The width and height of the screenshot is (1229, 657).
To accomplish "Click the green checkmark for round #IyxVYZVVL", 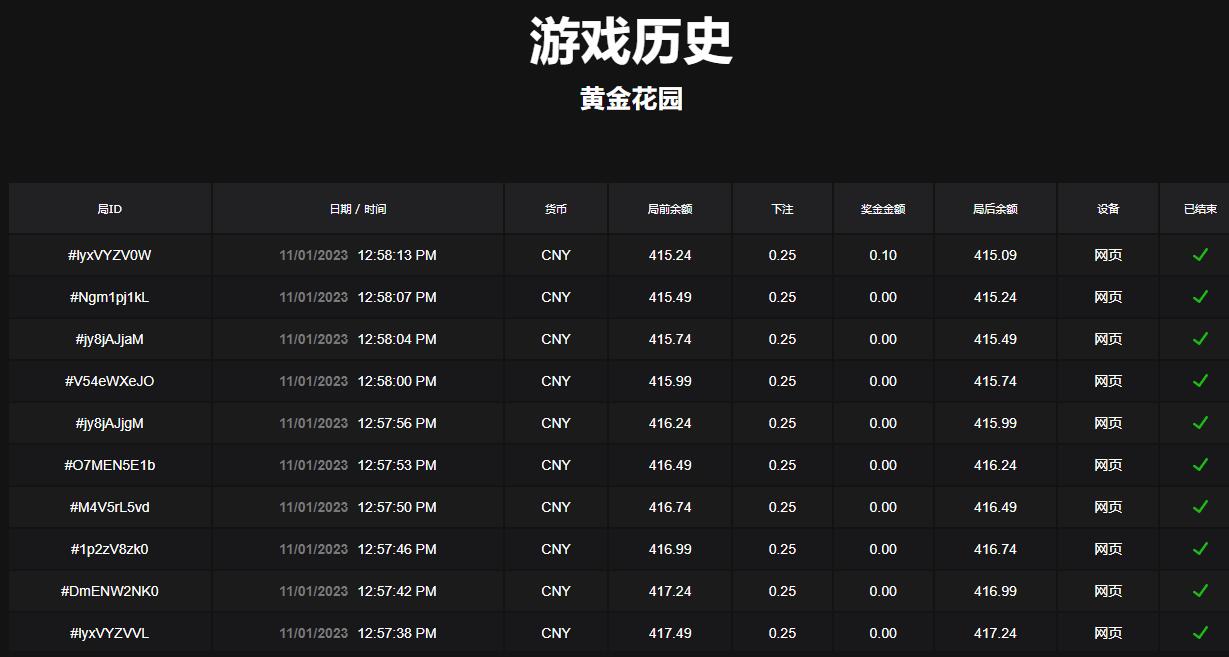I will [x=1200, y=633].
